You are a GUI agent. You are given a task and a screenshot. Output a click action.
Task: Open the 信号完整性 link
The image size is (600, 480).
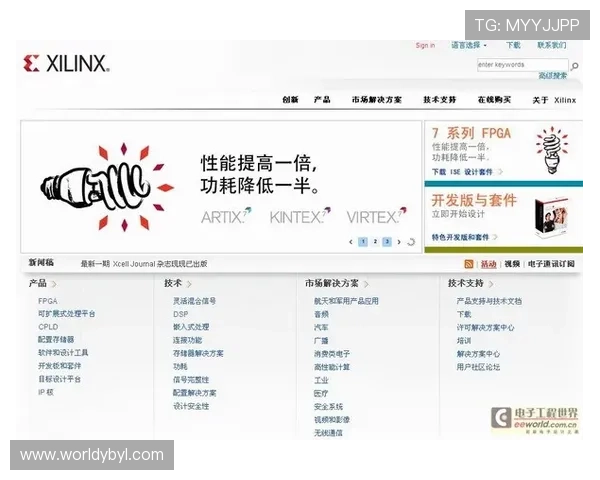coord(191,380)
